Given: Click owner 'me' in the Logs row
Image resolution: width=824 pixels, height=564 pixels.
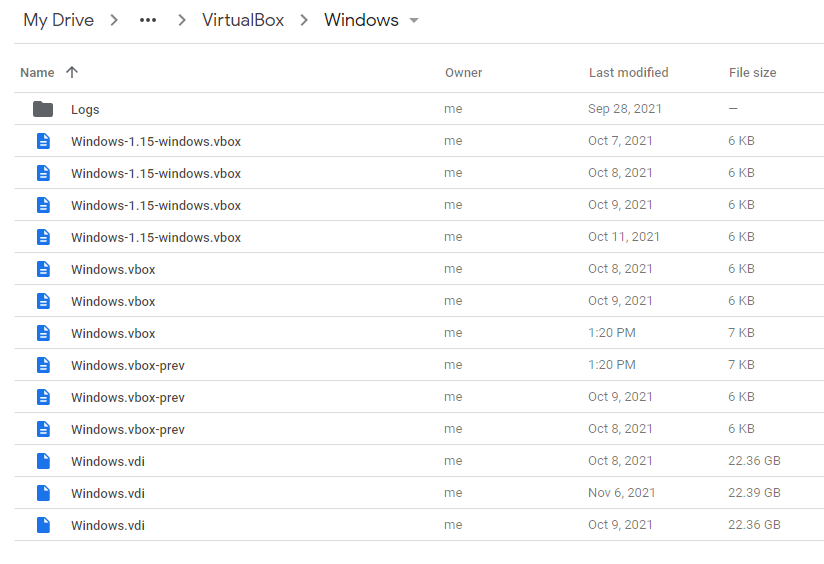Looking at the screenshot, I should (x=453, y=109).
